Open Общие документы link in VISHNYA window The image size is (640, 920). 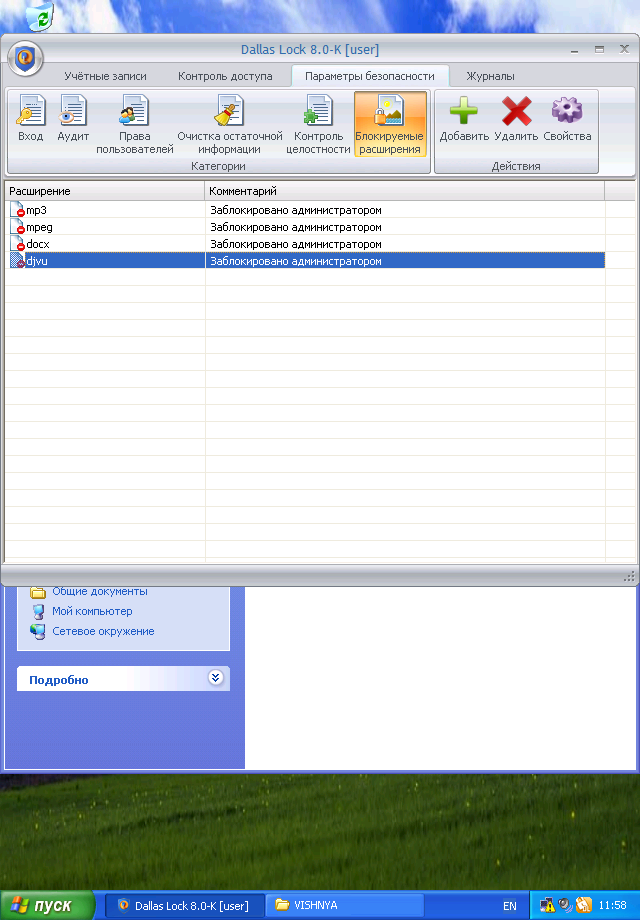pos(100,591)
